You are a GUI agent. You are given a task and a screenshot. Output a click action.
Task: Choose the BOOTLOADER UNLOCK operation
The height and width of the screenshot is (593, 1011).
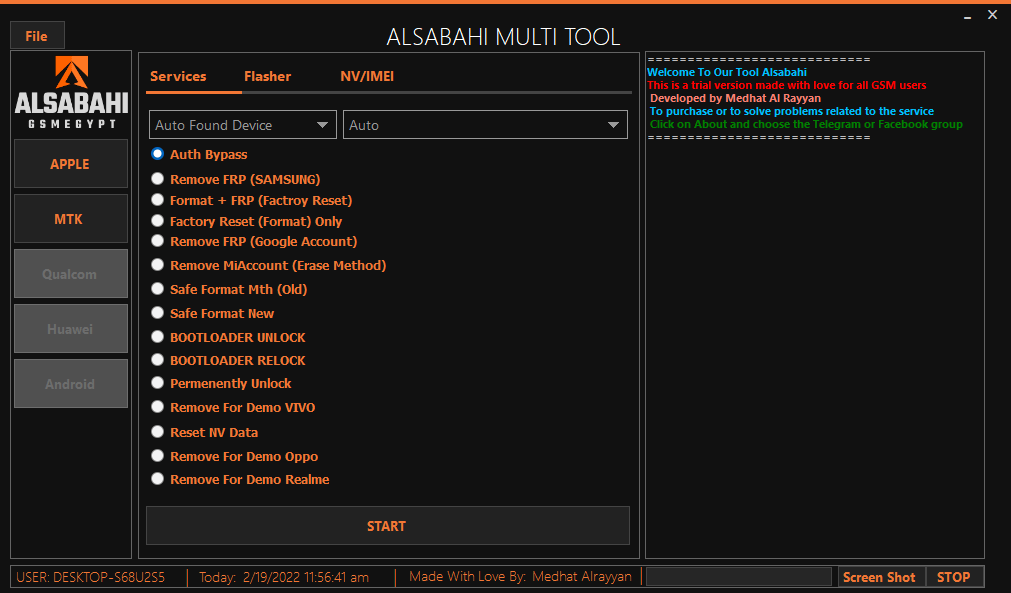click(x=157, y=336)
